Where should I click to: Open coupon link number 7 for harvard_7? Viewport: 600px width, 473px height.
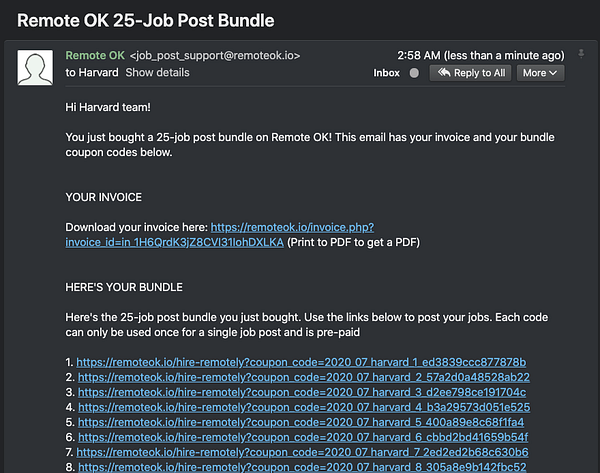(x=303, y=452)
